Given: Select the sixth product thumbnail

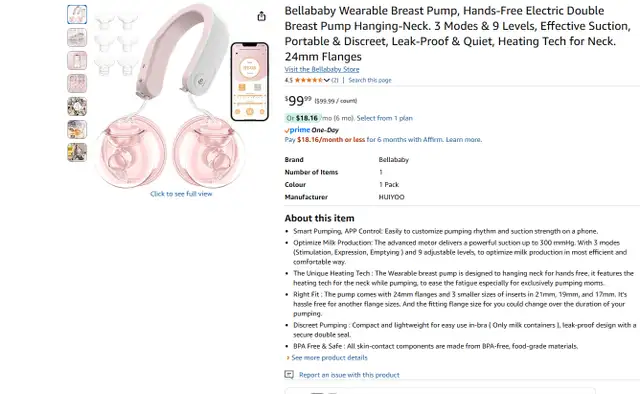Looking at the screenshot, I should tap(77, 129).
